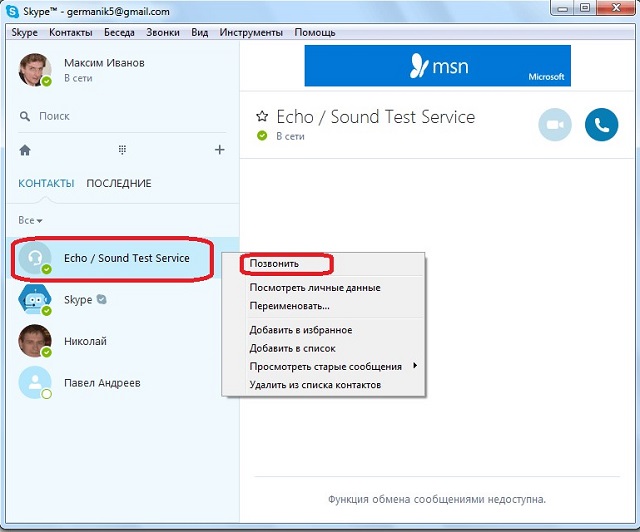The image size is (640, 532).
Task: Open the Инструменты menu
Action: point(250,32)
